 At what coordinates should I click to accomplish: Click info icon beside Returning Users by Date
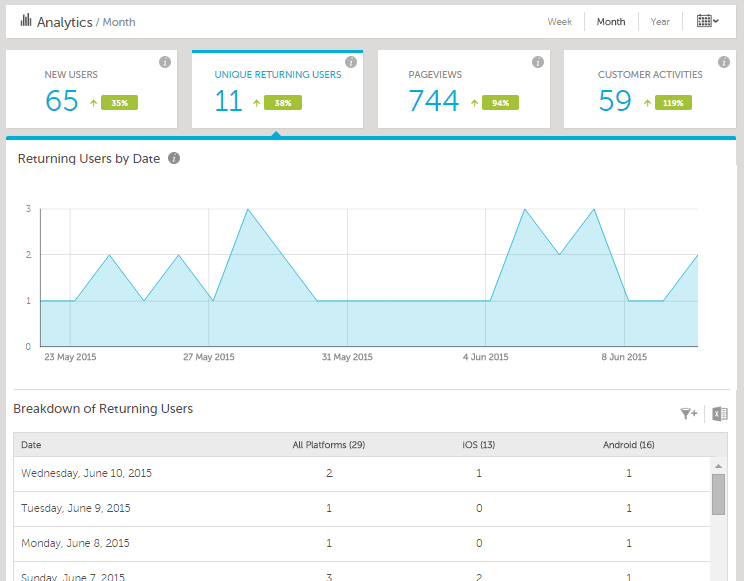(174, 158)
